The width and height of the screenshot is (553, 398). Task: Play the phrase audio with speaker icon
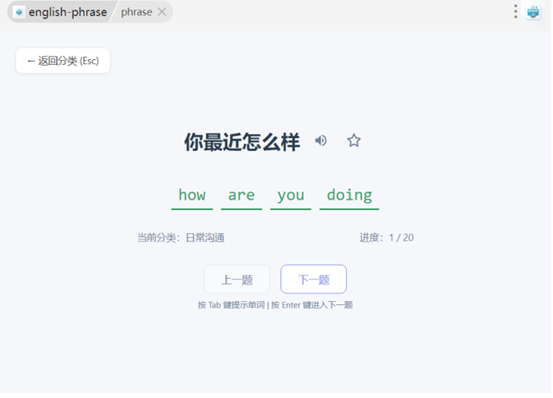coord(321,141)
